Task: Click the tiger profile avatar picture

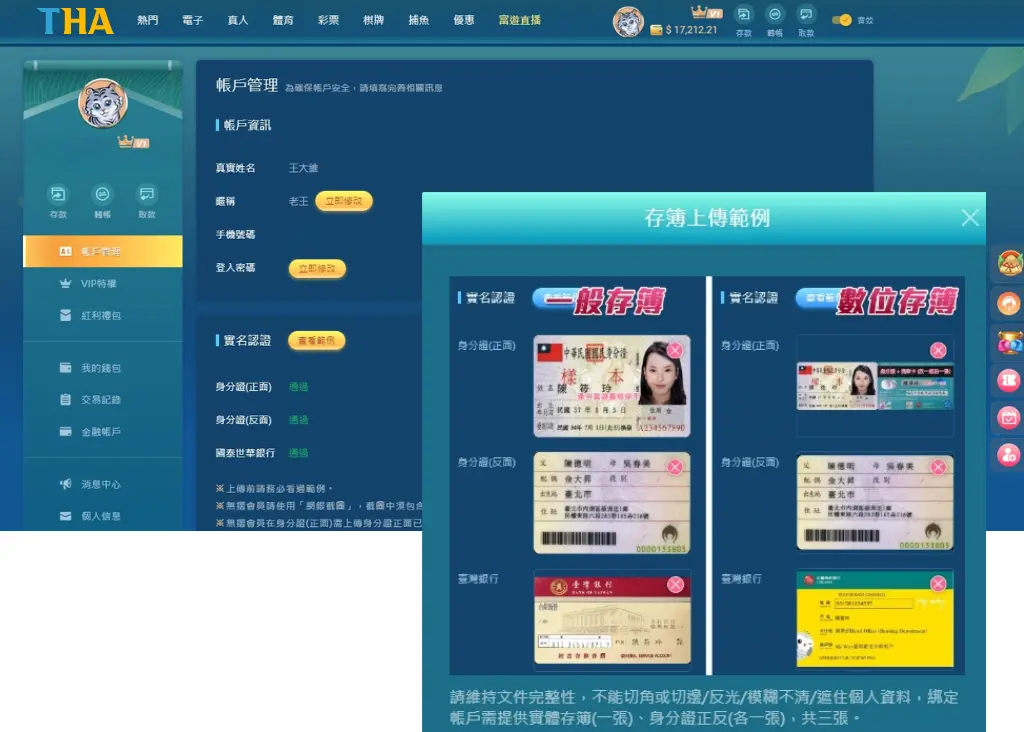Action: pyautogui.click(x=101, y=103)
